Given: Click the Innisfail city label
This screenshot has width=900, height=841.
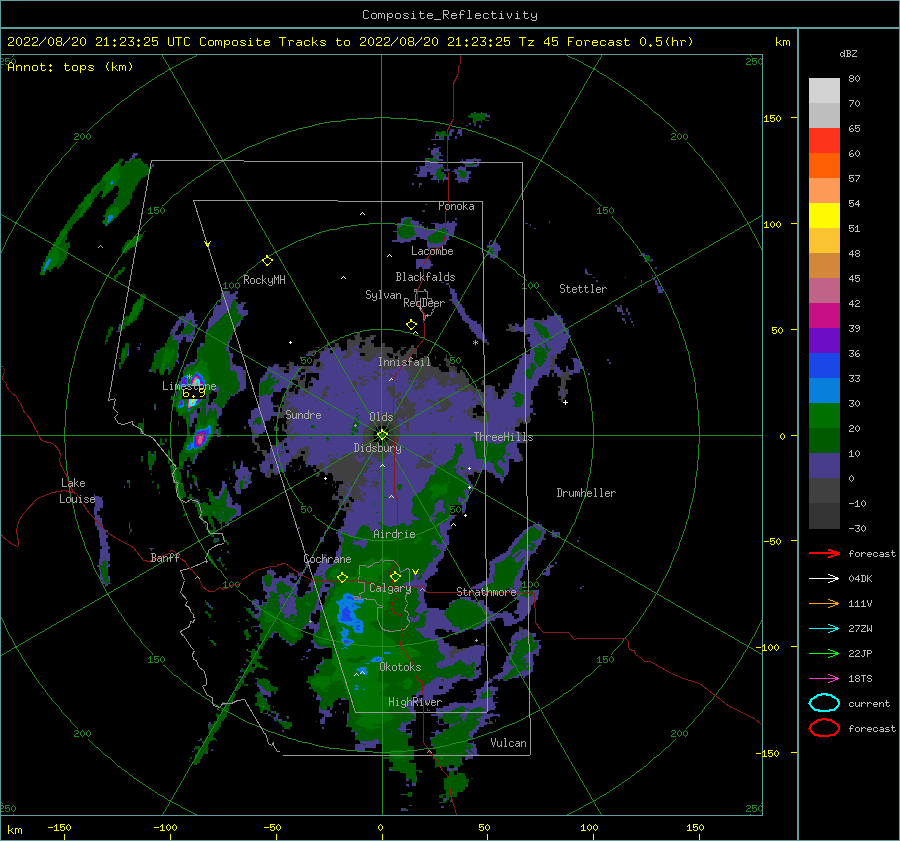Looking at the screenshot, I should tap(404, 362).
